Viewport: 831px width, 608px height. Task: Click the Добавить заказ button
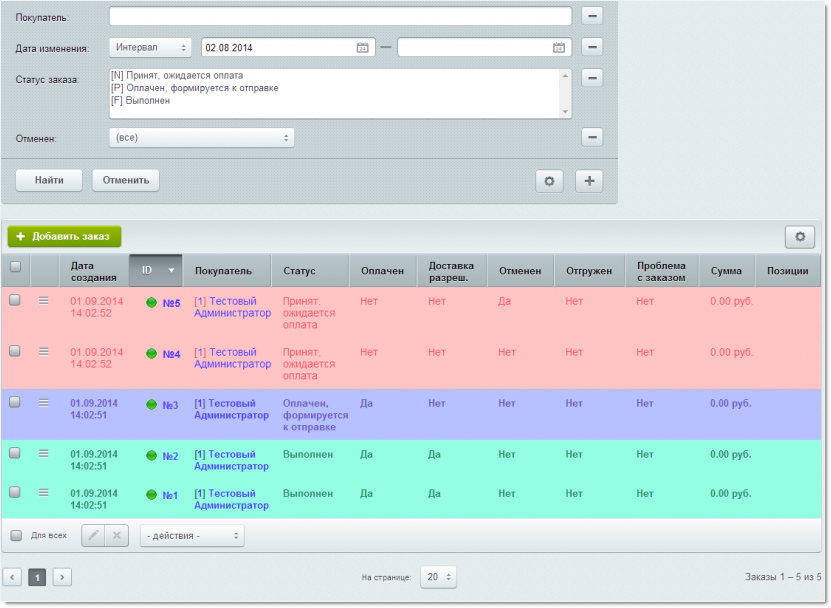tap(64, 236)
